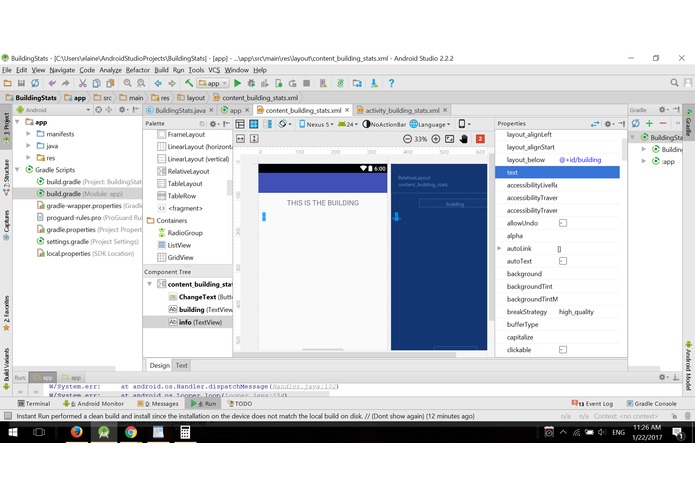
Task: Run the app with green play button
Action: [238, 83]
